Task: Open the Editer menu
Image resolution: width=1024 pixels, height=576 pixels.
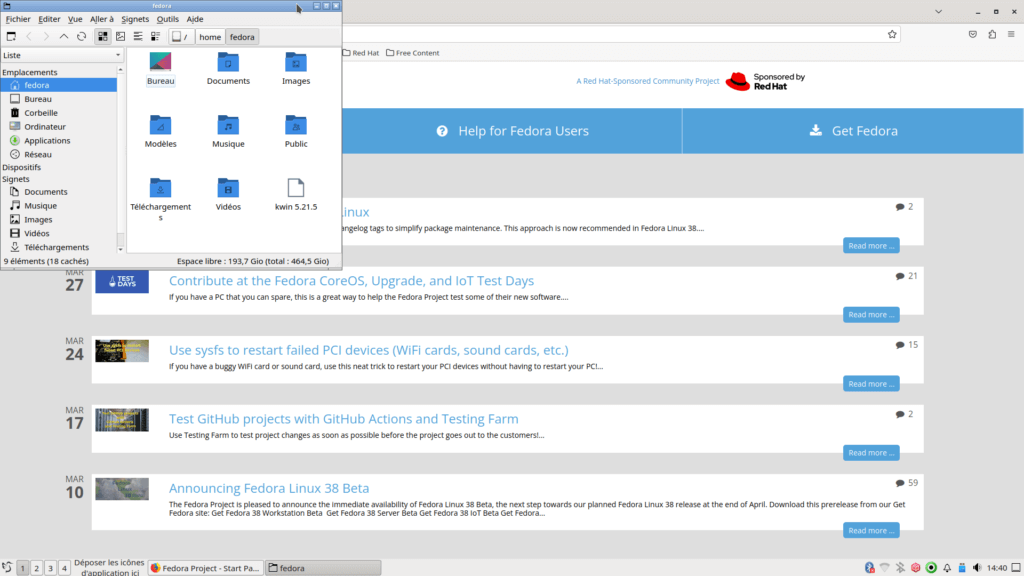Action: 49,19
